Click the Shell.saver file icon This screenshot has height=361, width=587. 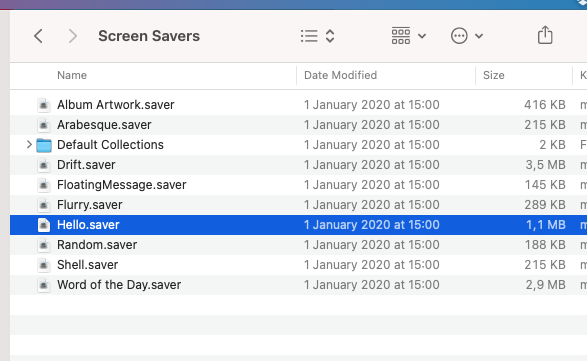coord(44,265)
